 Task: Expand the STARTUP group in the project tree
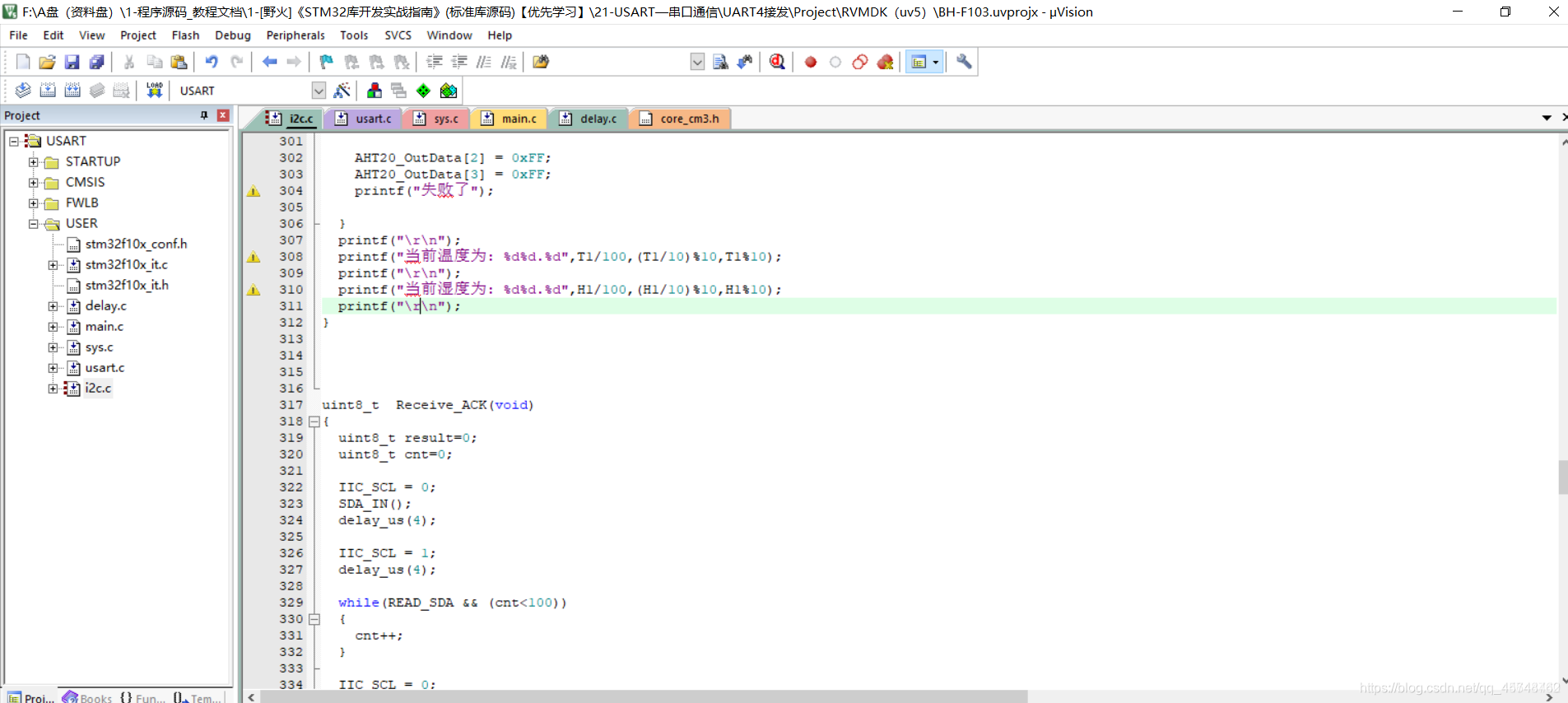[x=34, y=162]
